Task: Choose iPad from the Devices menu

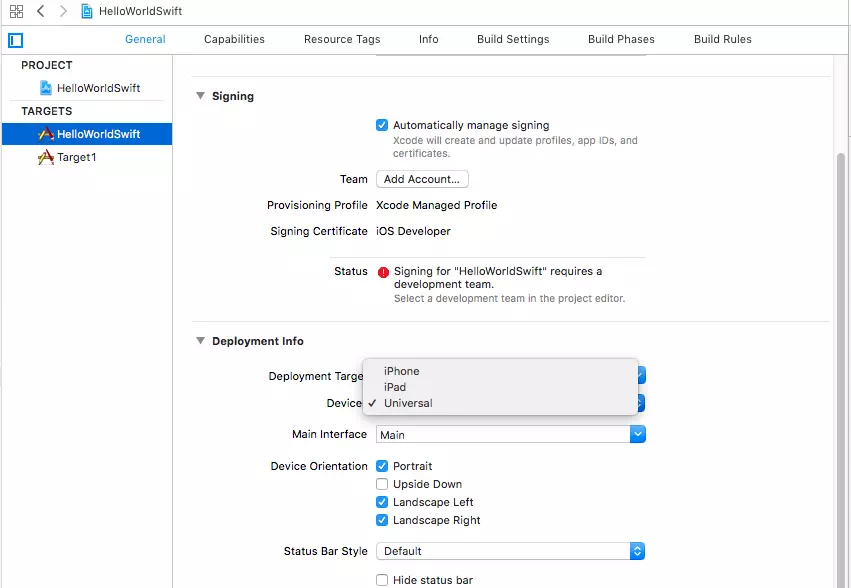Action: 500,387
